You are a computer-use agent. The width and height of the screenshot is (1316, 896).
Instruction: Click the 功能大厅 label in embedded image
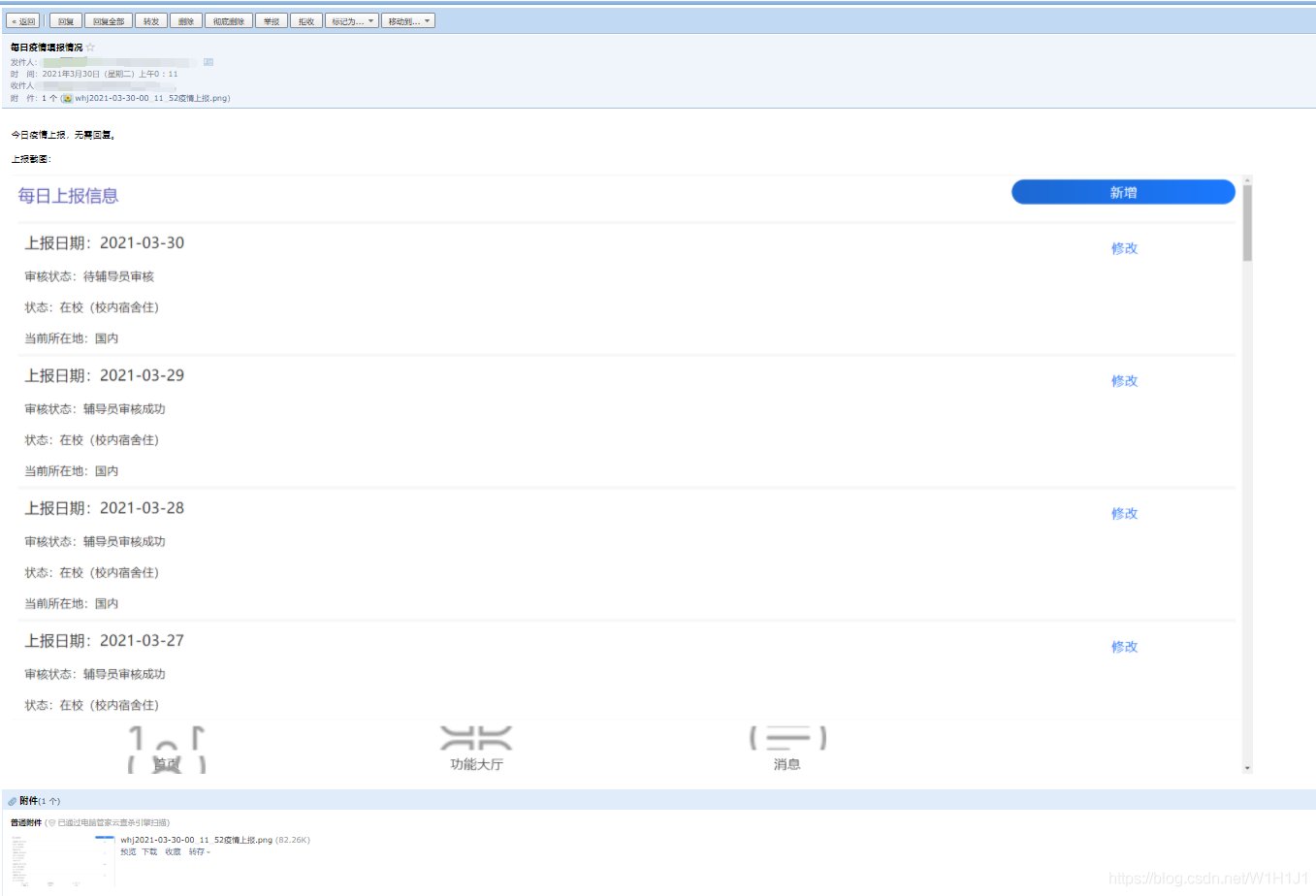[476, 765]
